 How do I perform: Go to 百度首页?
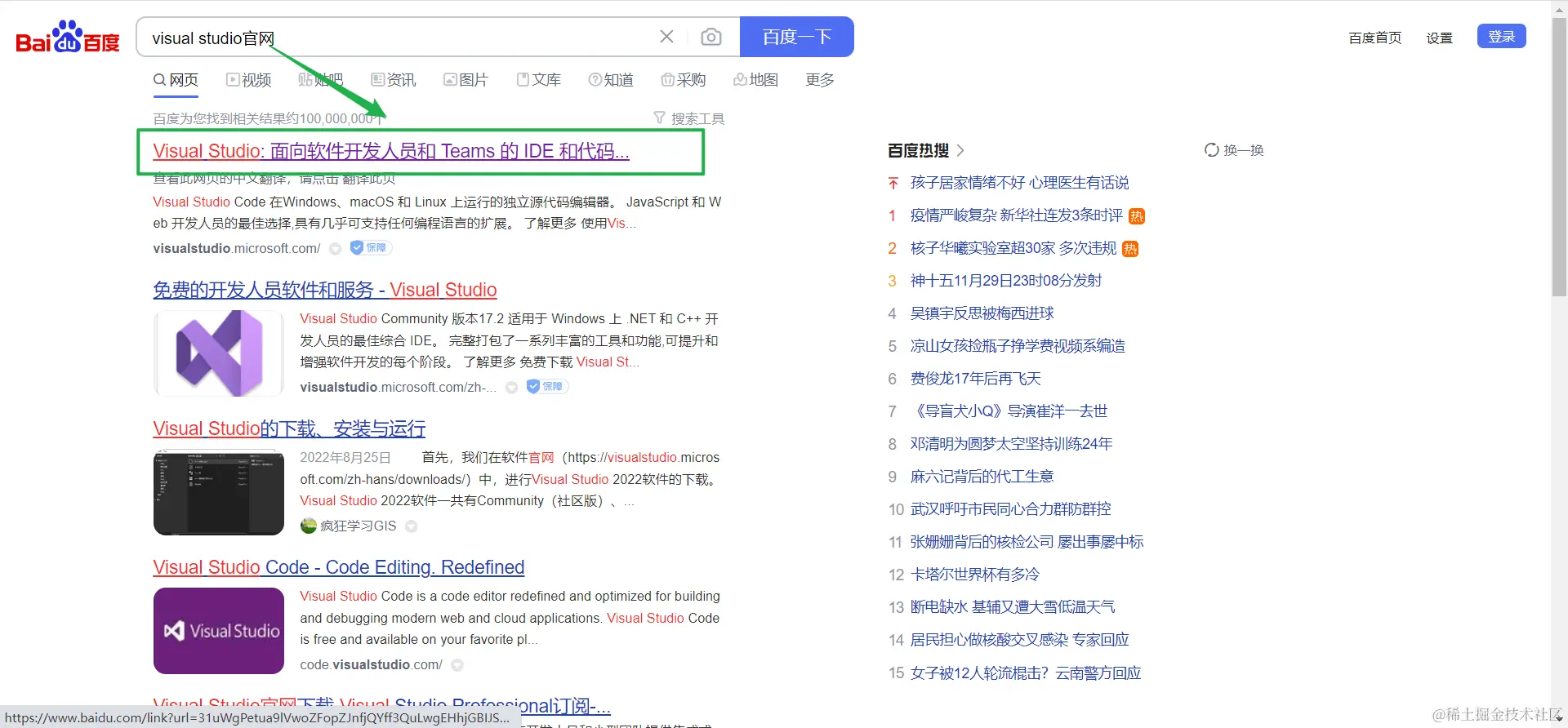pos(1375,38)
